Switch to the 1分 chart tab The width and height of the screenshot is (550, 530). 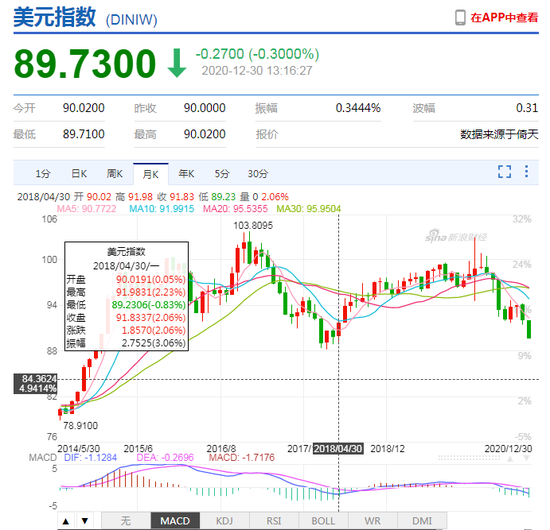coord(43,174)
